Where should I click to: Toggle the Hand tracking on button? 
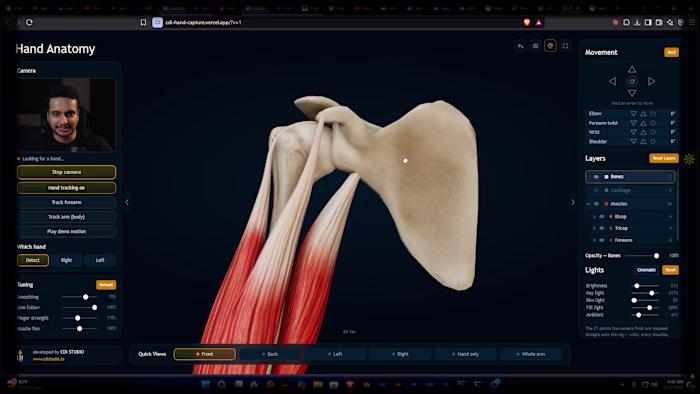pyautogui.click(x=67, y=188)
